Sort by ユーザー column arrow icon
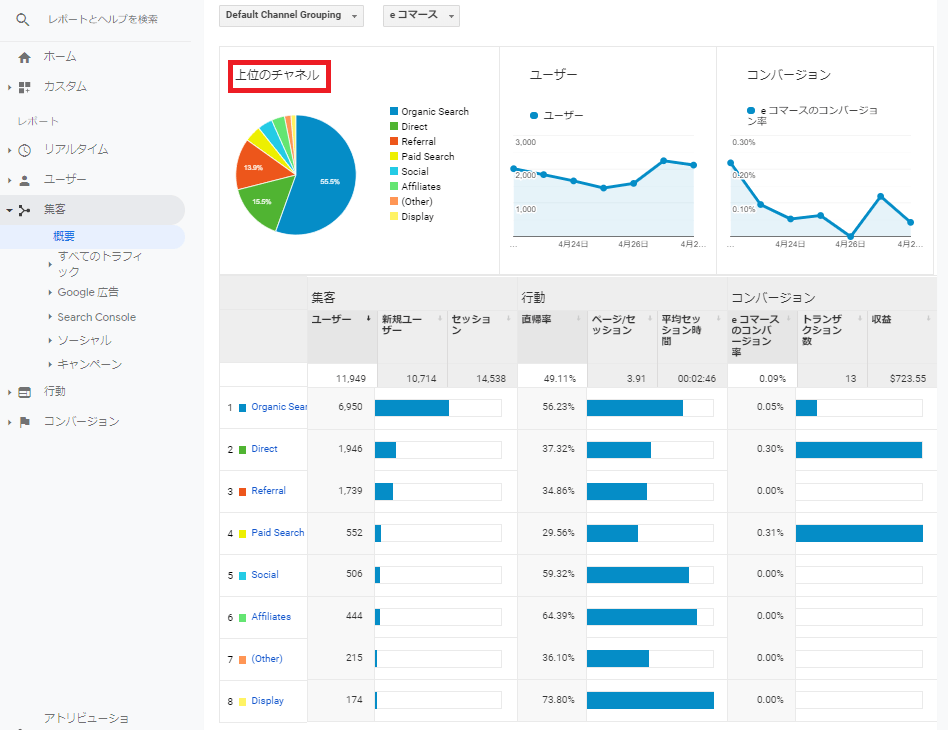948x730 pixels. click(x=368, y=318)
